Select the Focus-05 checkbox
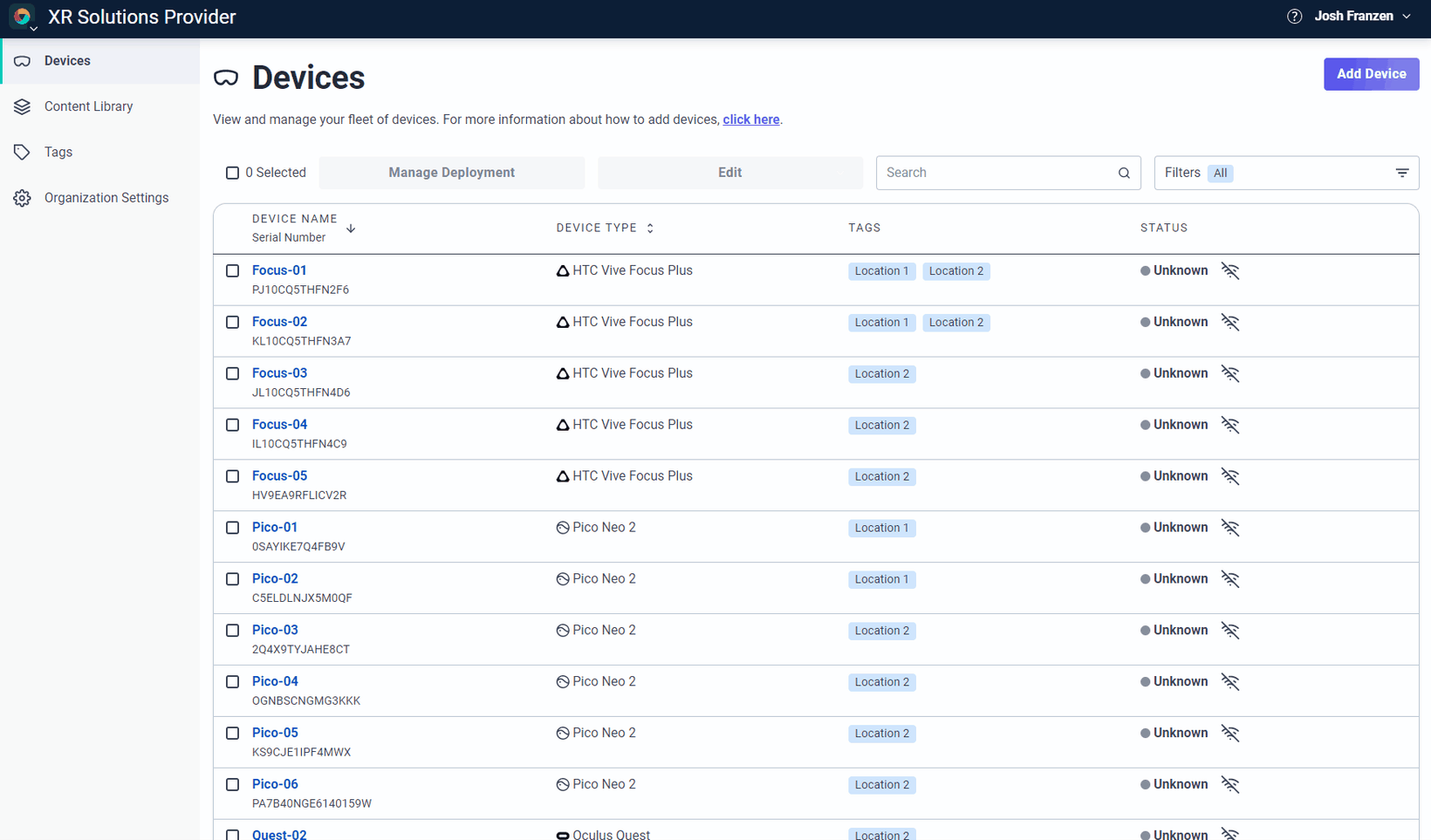This screenshot has width=1431, height=840. coord(232,476)
